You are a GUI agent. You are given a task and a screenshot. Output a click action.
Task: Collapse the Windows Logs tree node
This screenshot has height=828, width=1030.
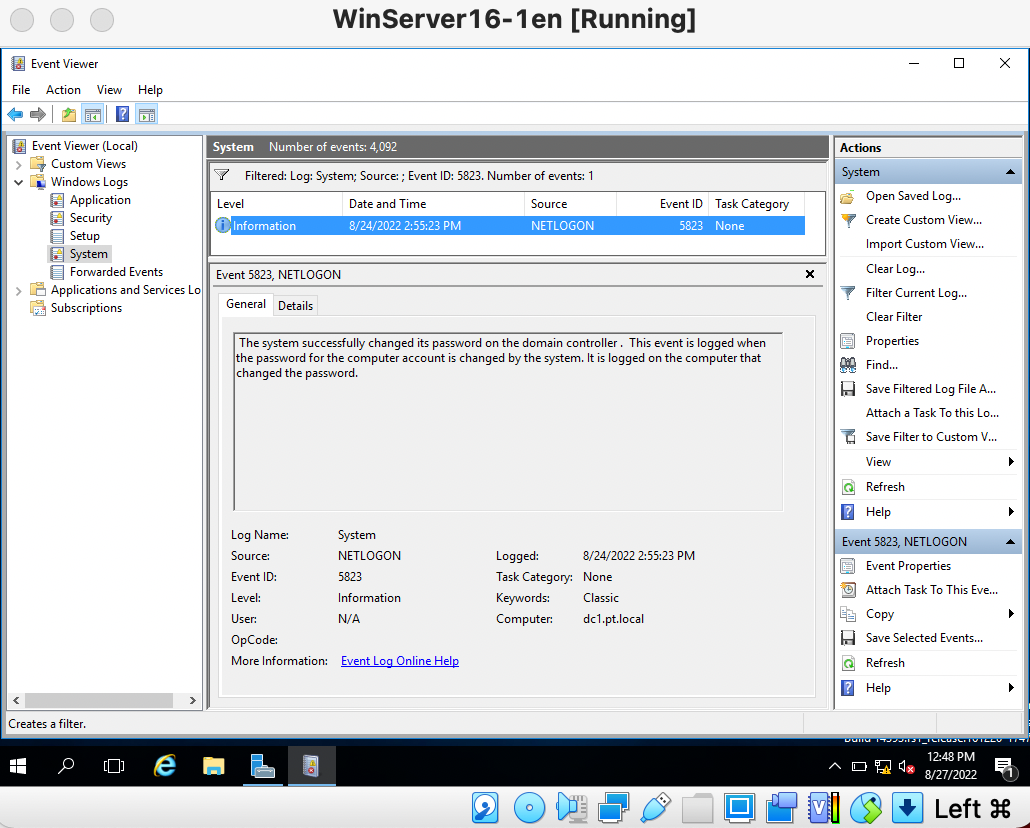[19, 182]
